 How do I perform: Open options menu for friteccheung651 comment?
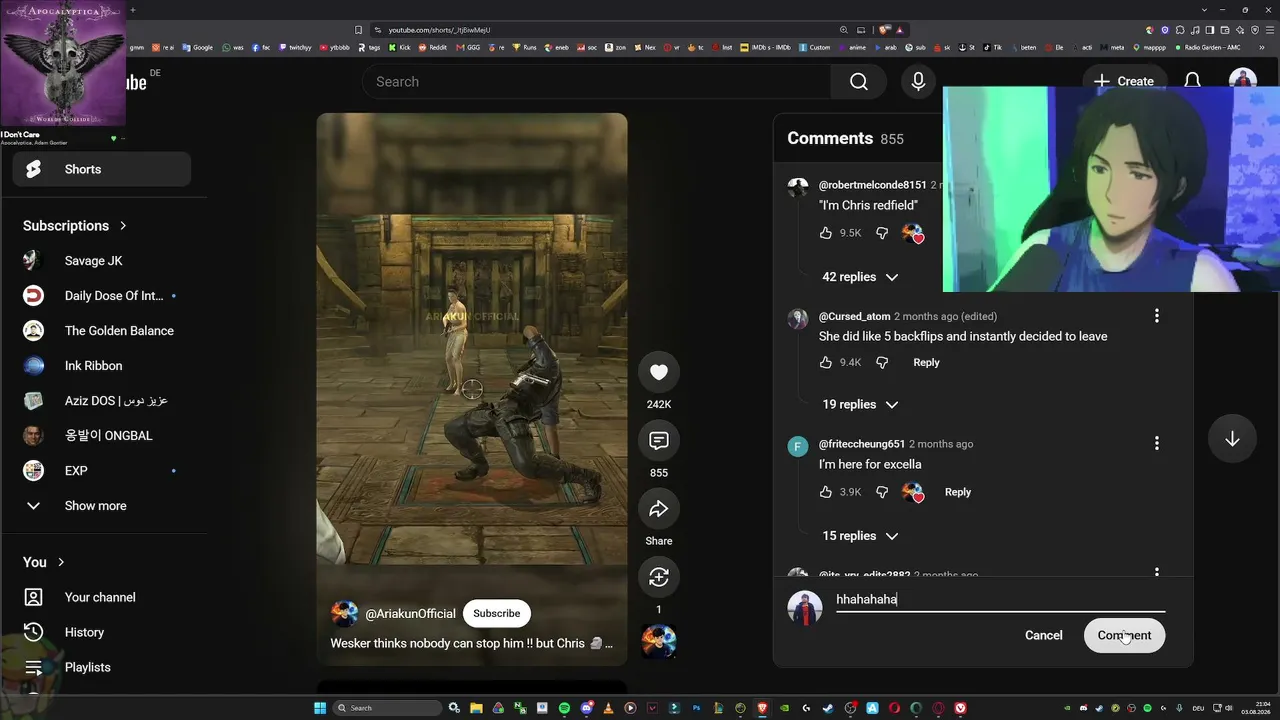point(1156,443)
